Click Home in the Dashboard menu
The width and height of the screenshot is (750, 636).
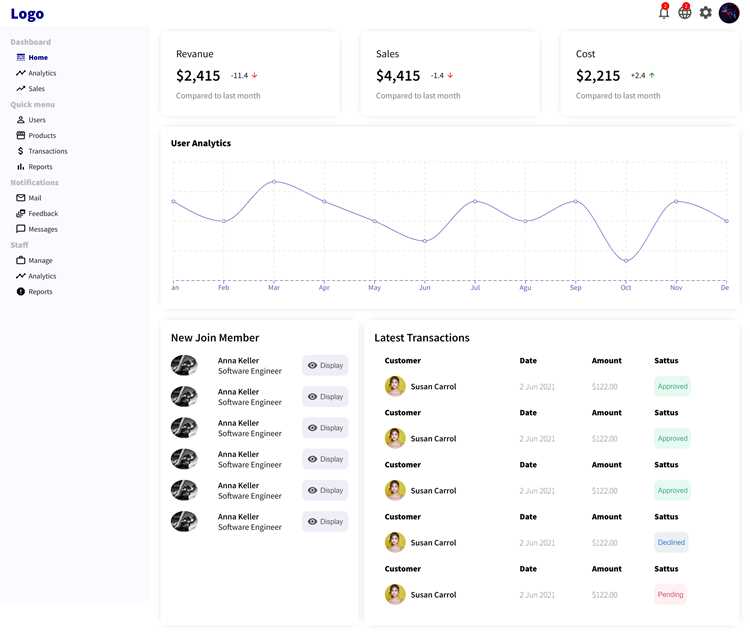pyautogui.click(x=32, y=57)
